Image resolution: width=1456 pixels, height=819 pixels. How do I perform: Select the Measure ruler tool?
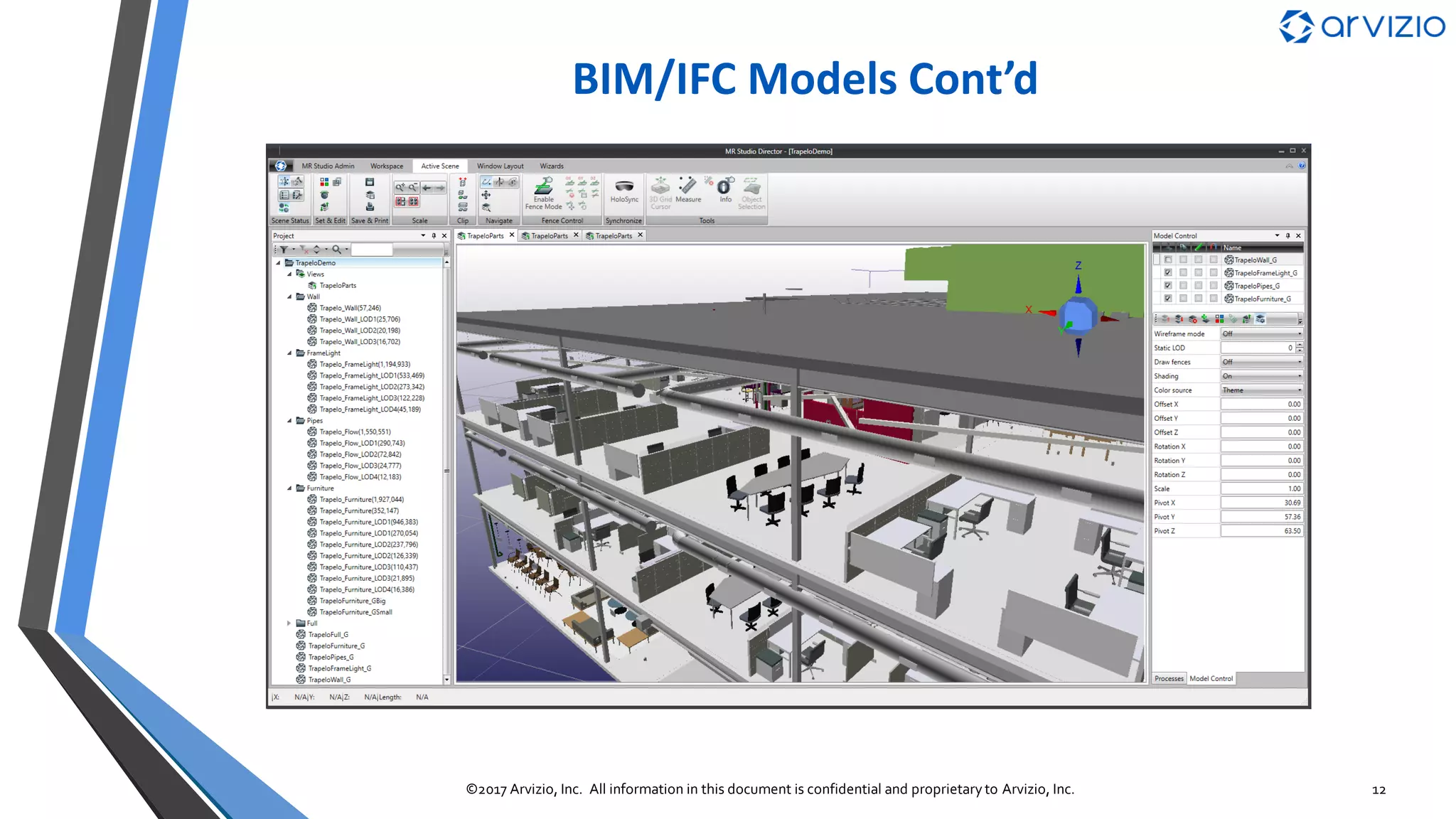(x=687, y=186)
